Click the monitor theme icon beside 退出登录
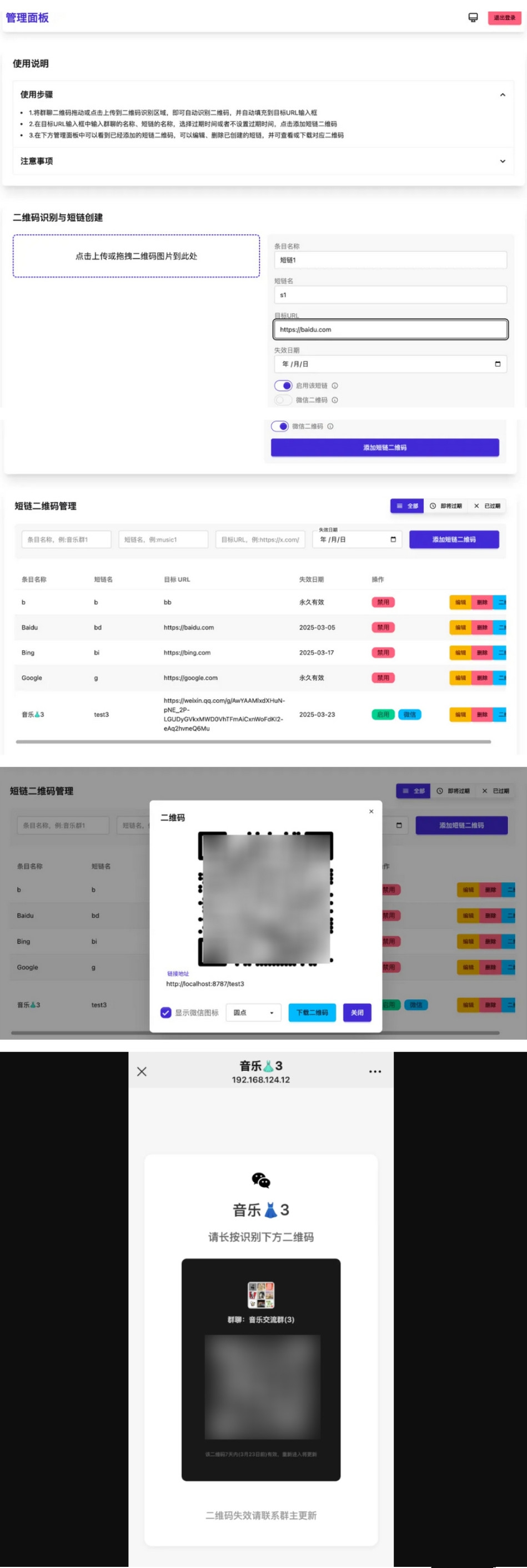Viewport: 527px width, 1568px height. (473, 17)
